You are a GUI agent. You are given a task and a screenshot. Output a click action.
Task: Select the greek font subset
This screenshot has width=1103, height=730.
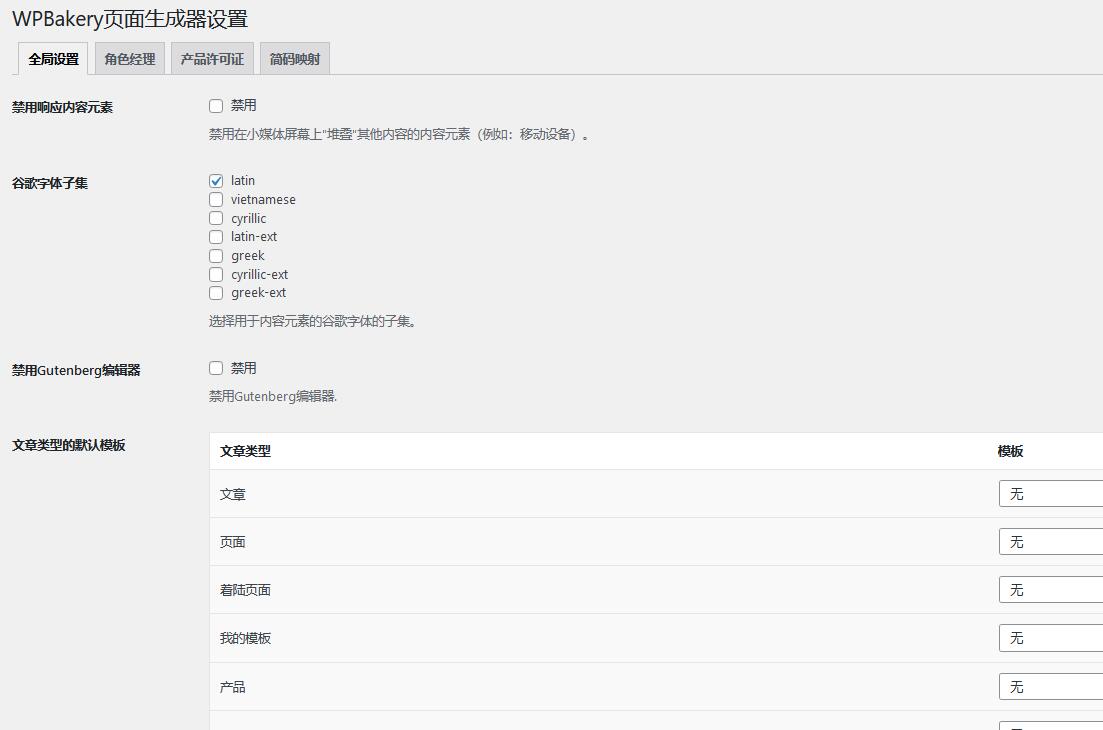click(x=216, y=256)
